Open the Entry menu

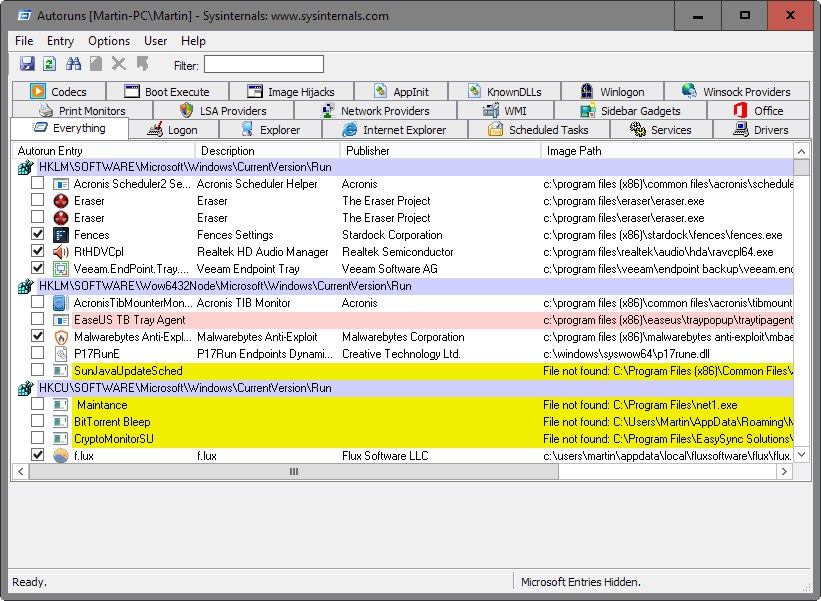pos(60,41)
